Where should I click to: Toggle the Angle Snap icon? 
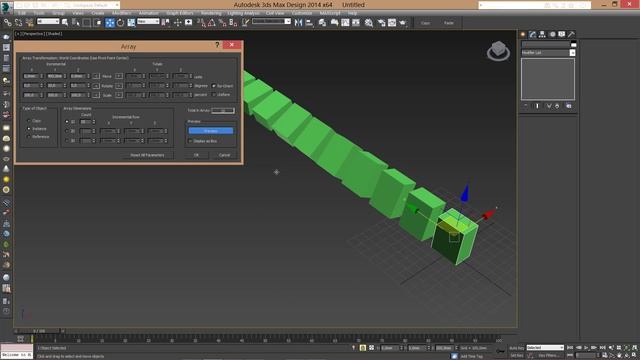click(211, 22)
